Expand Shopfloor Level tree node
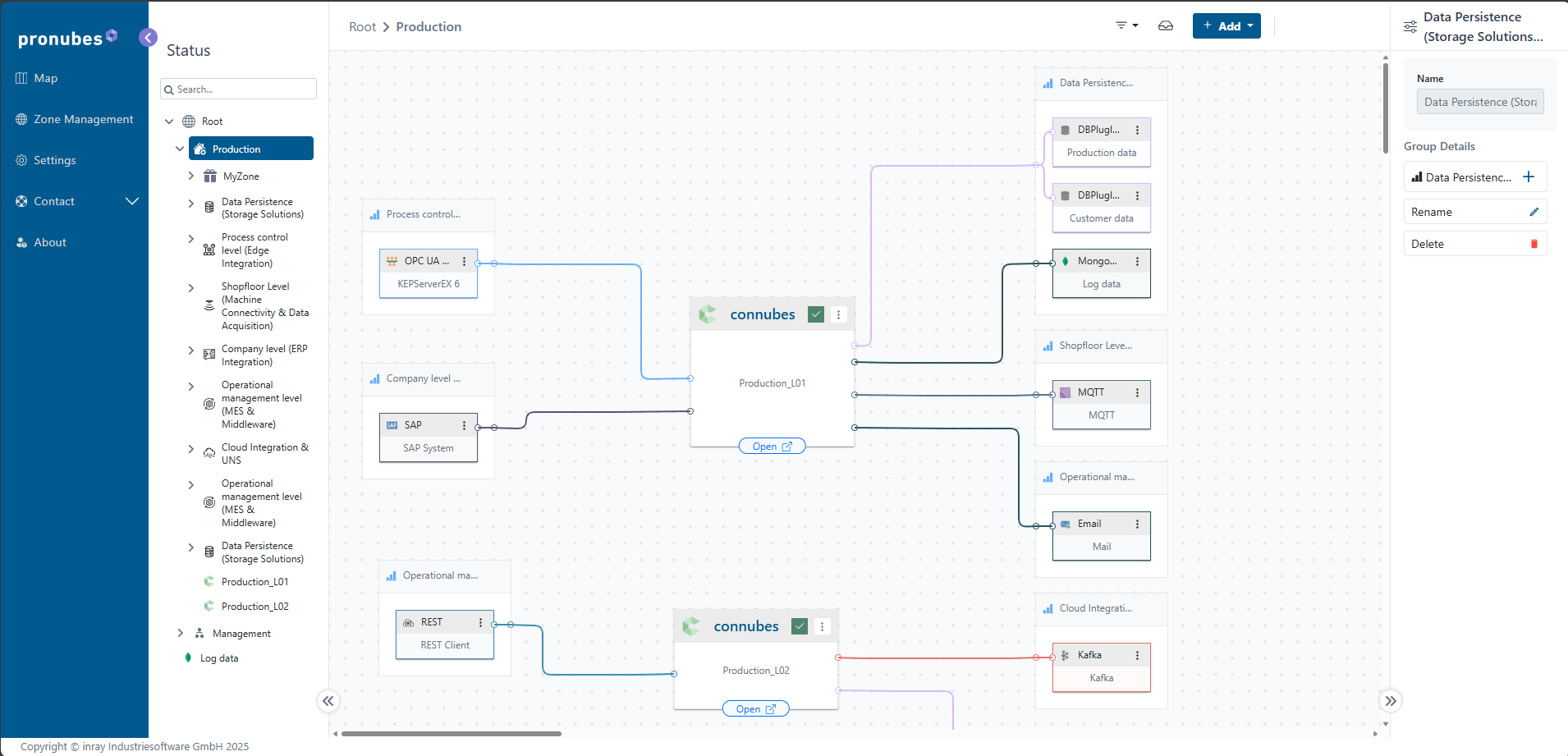The image size is (1568, 756). click(x=190, y=288)
